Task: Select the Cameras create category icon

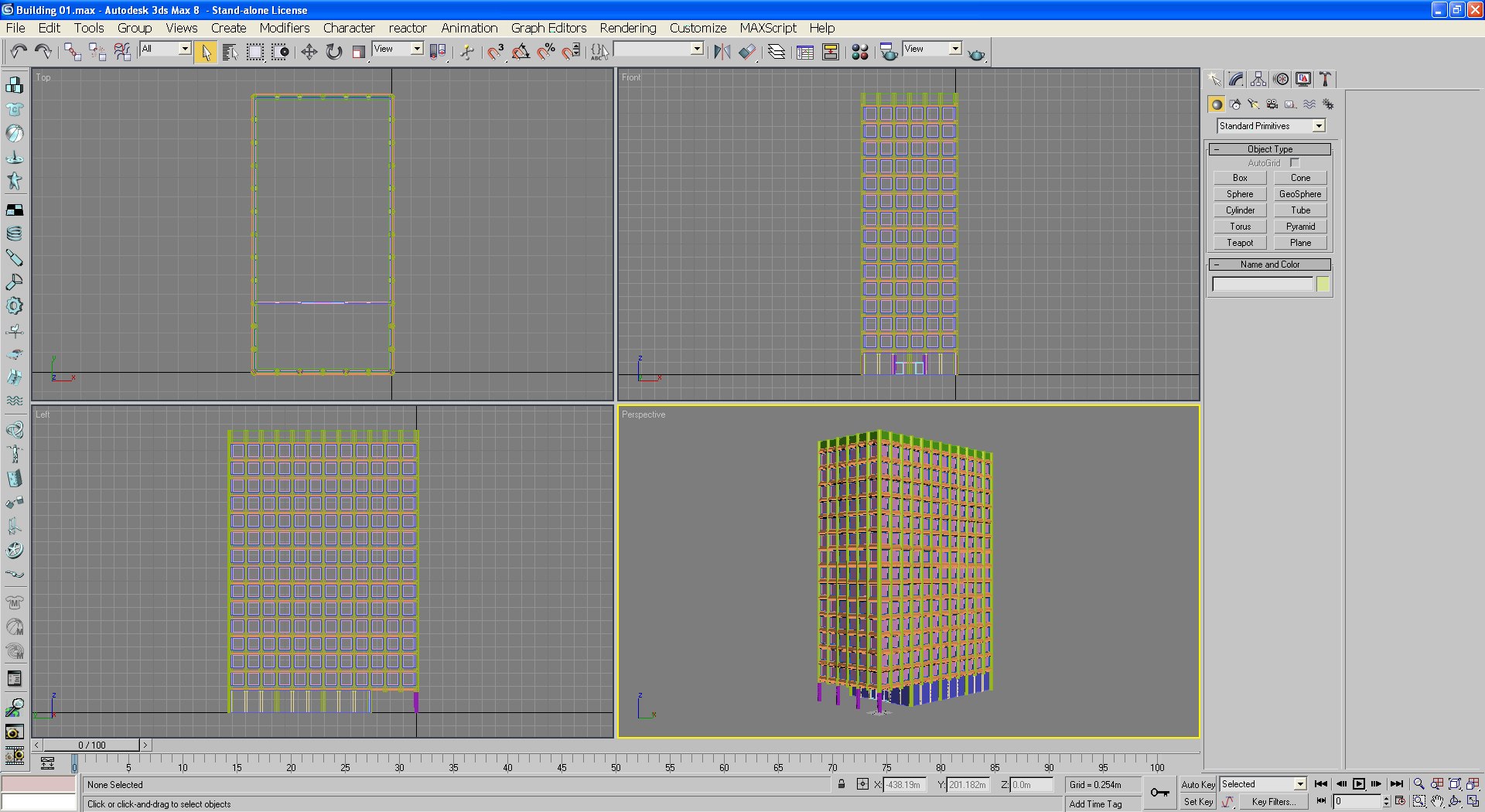Action: click(1272, 104)
